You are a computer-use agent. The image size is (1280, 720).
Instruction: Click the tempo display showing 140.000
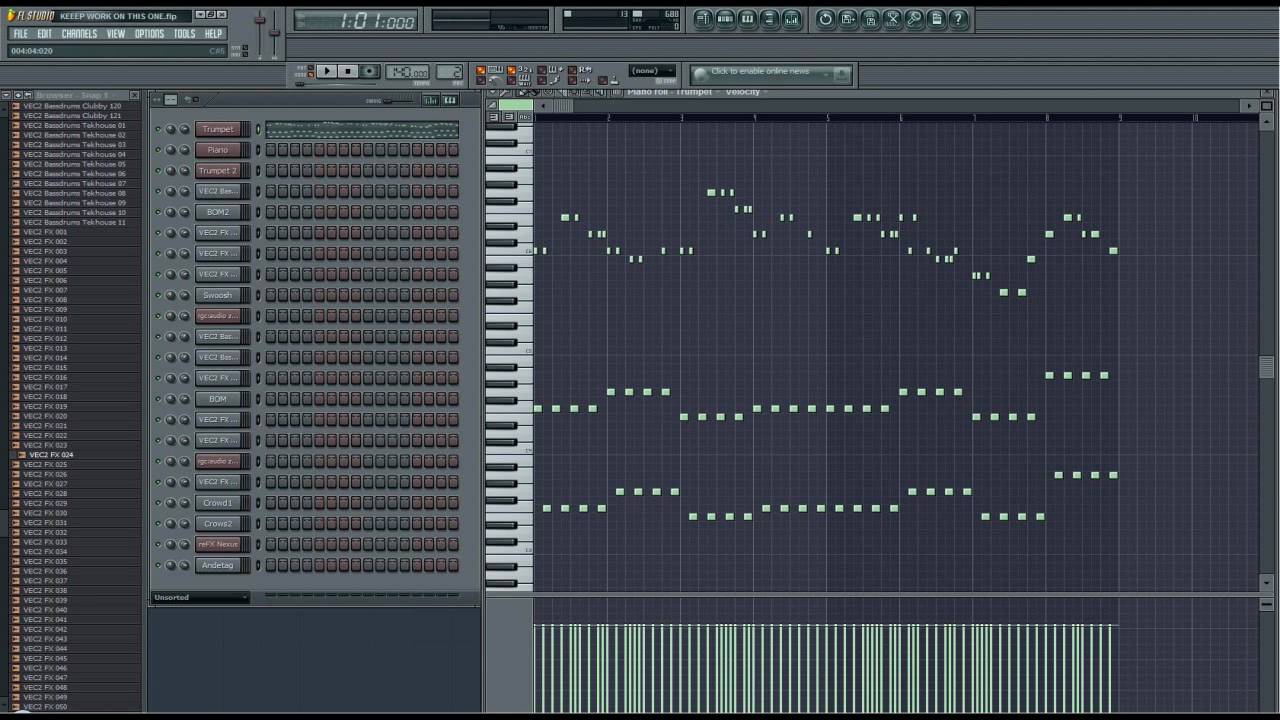(407, 71)
